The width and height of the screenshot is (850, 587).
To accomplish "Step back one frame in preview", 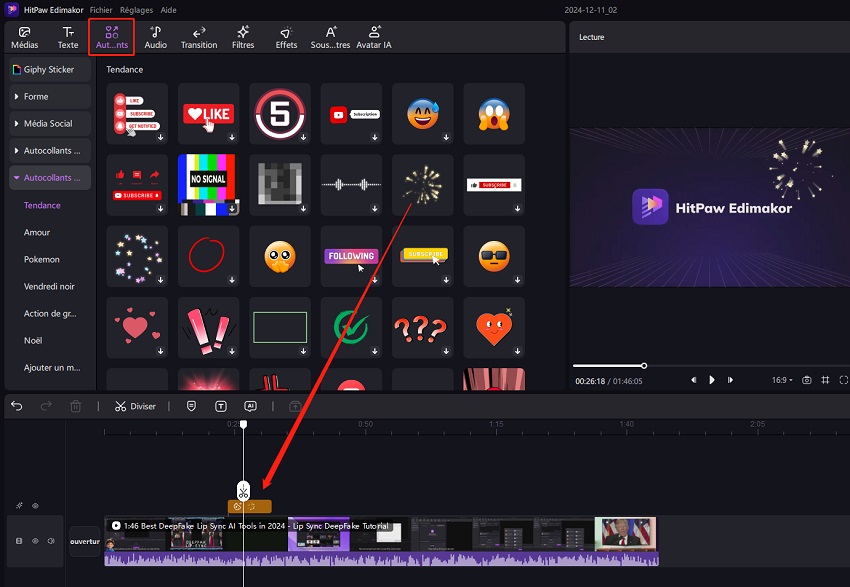I will coord(693,380).
